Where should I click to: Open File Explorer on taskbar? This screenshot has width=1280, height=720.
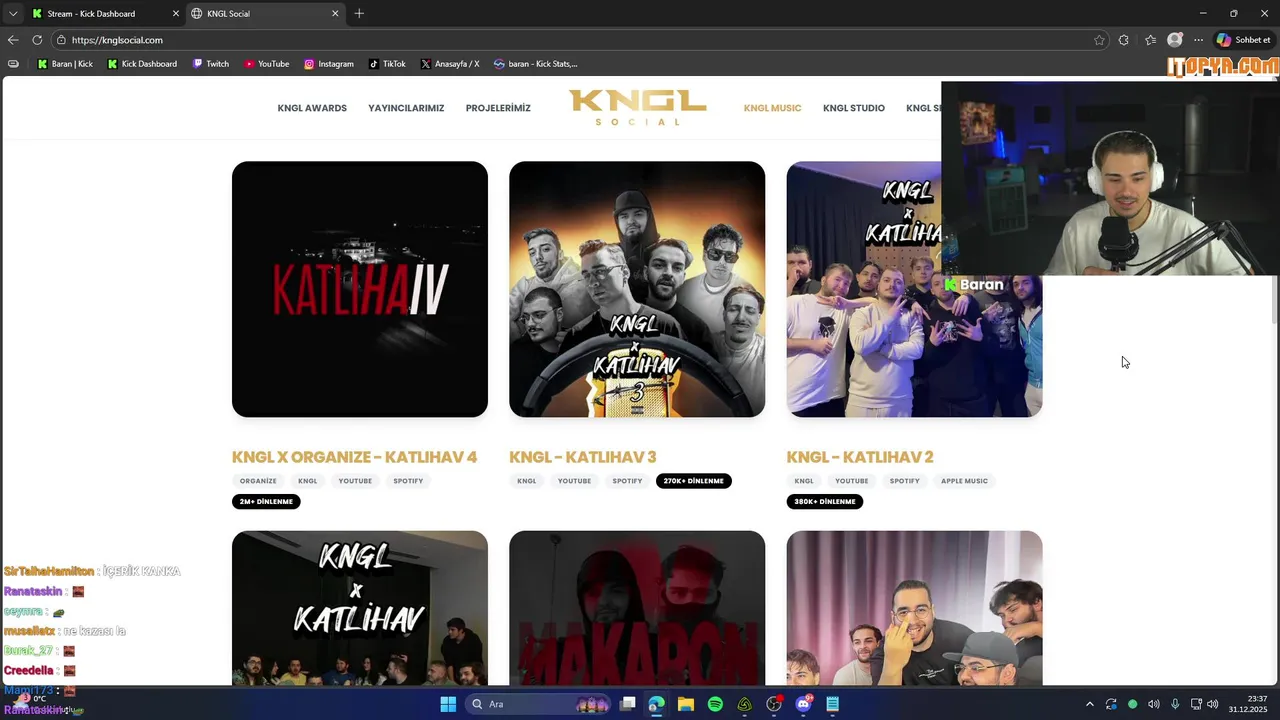[686, 704]
